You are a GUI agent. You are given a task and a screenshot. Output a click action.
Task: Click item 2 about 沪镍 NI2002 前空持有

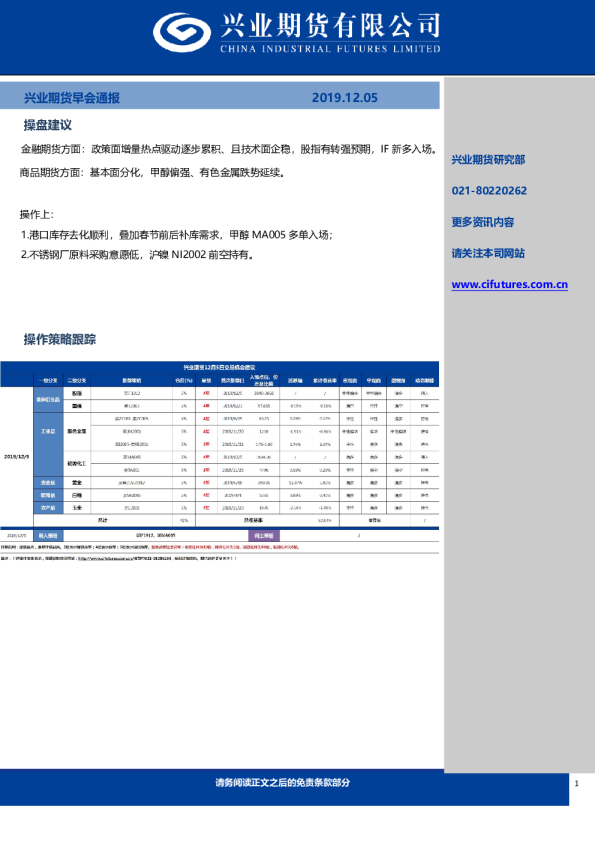137,255
